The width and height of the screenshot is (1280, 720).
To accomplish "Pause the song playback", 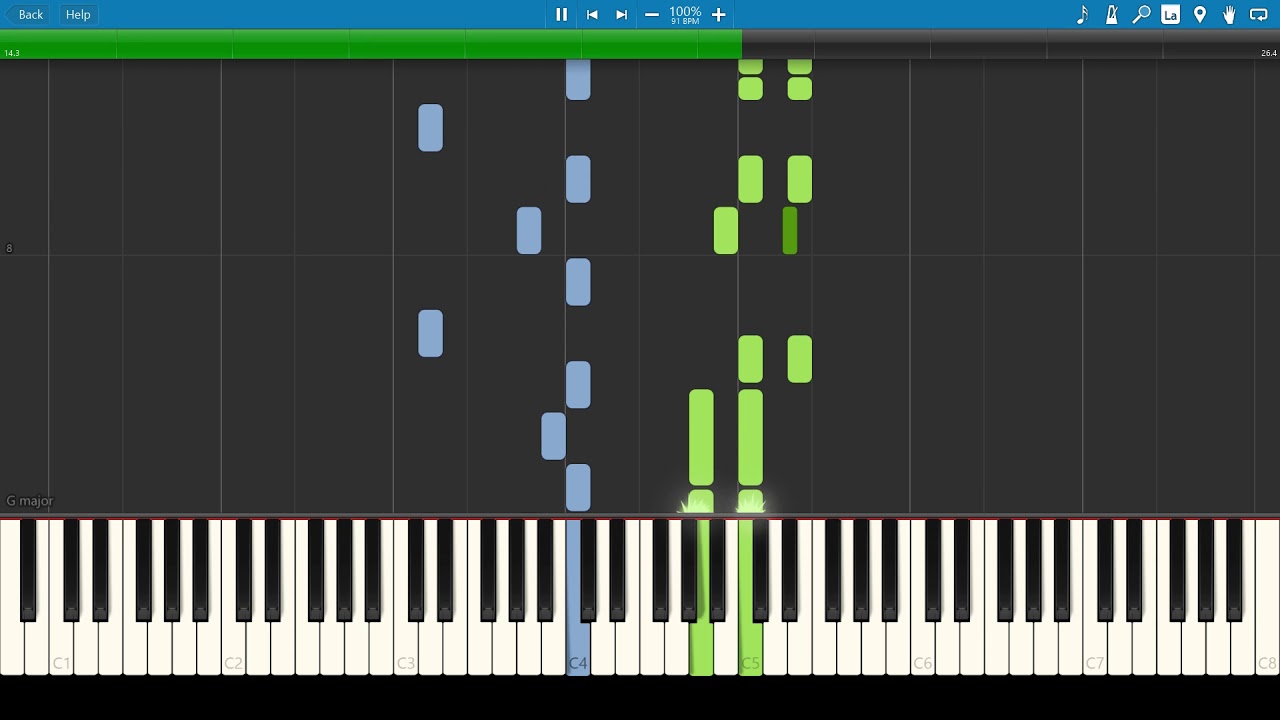I will tap(561, 14).
